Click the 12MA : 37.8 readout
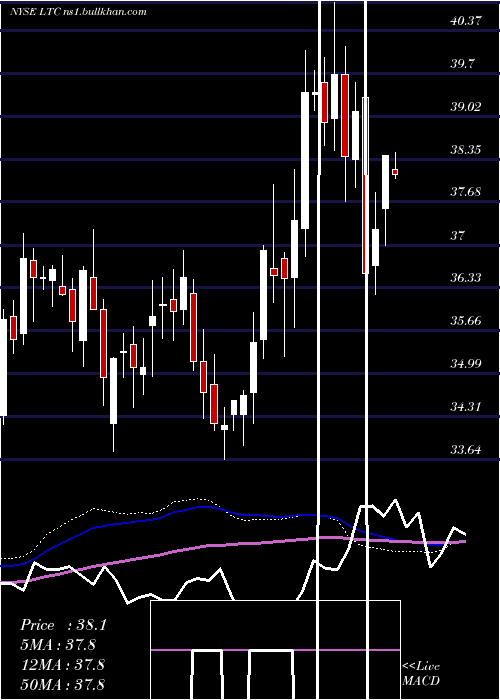 (62, 665)
